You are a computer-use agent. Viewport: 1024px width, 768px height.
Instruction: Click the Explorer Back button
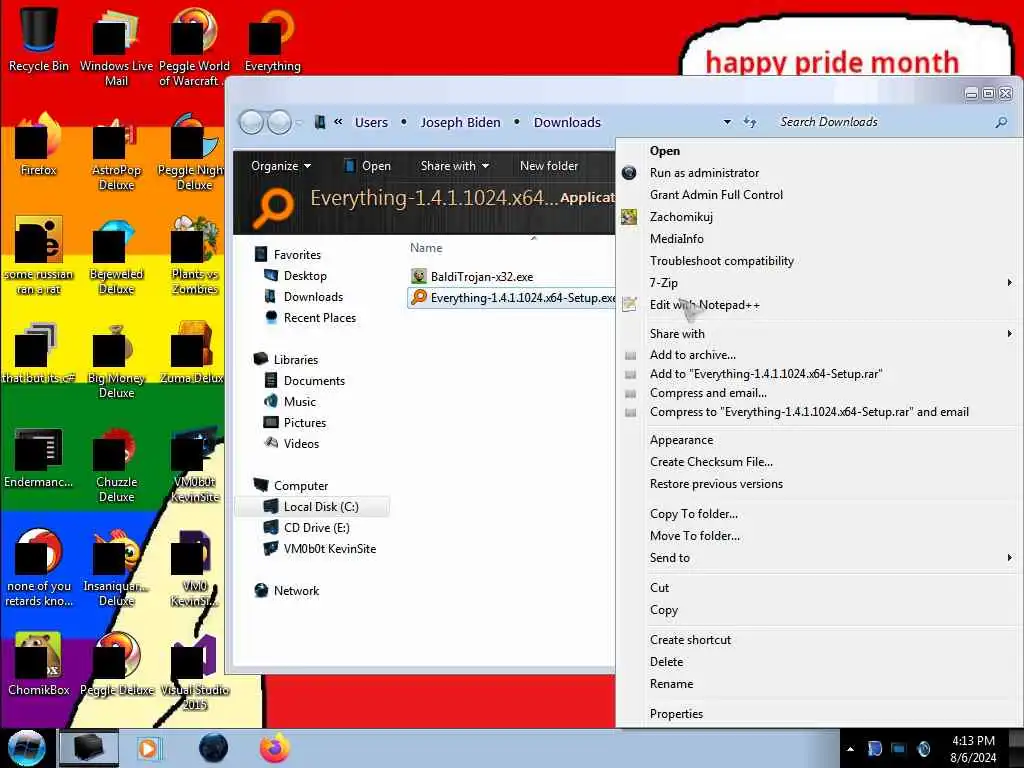point(251,122)
